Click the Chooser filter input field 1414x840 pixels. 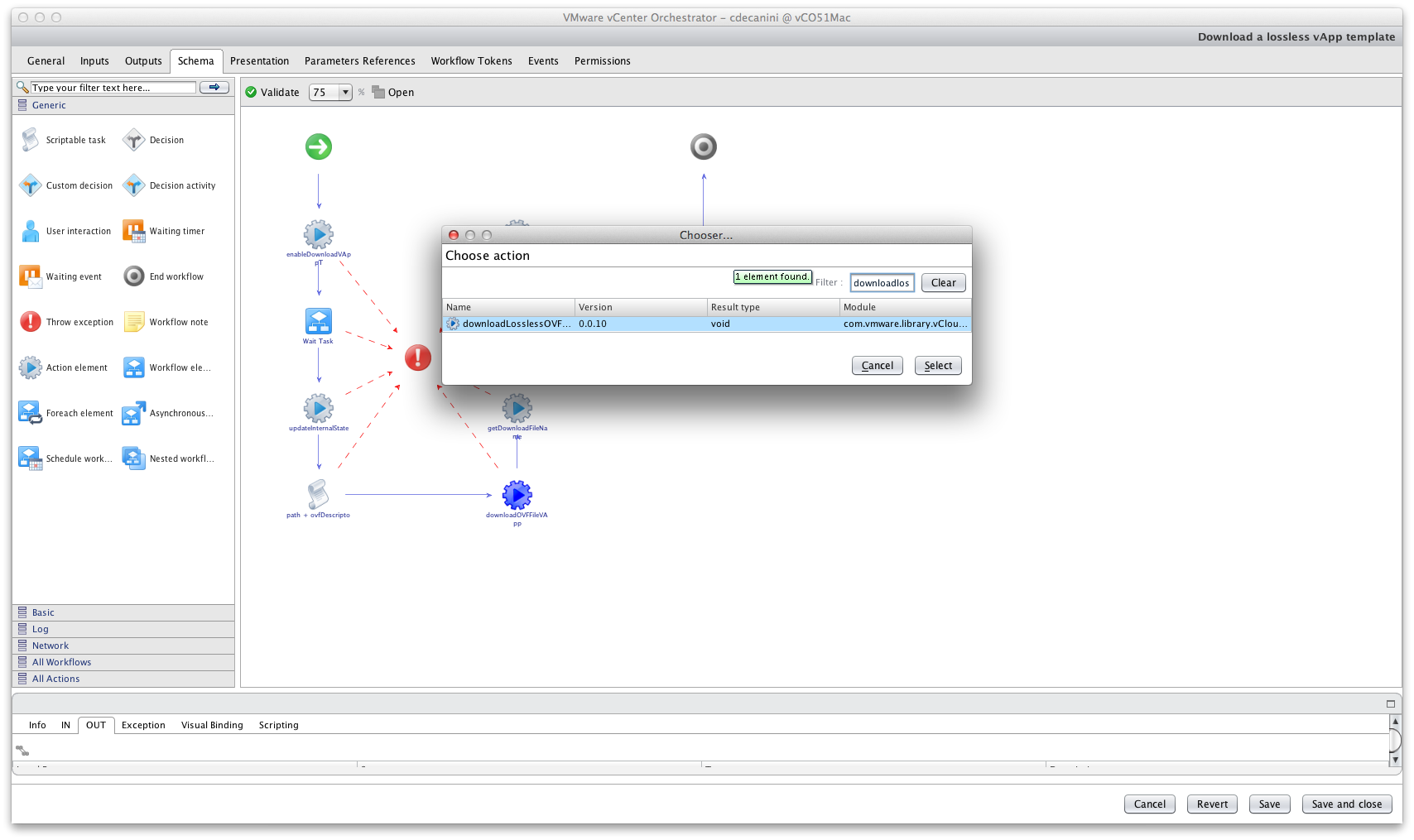[x=882, y=283]
